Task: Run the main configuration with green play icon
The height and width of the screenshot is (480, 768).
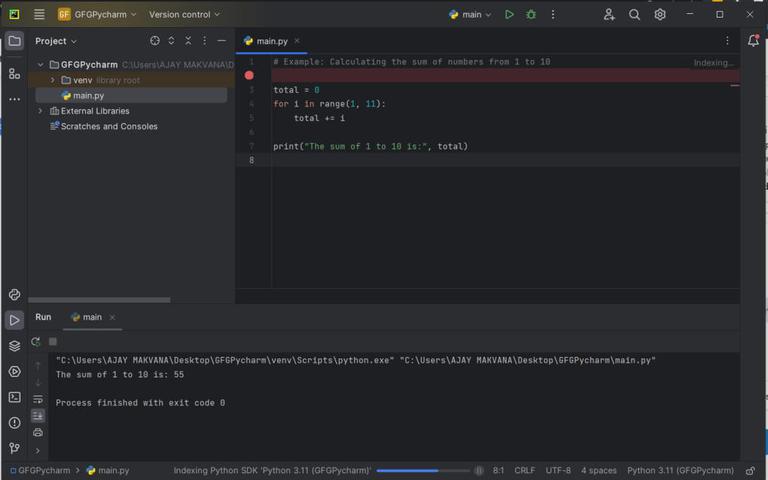Action: 509,15
